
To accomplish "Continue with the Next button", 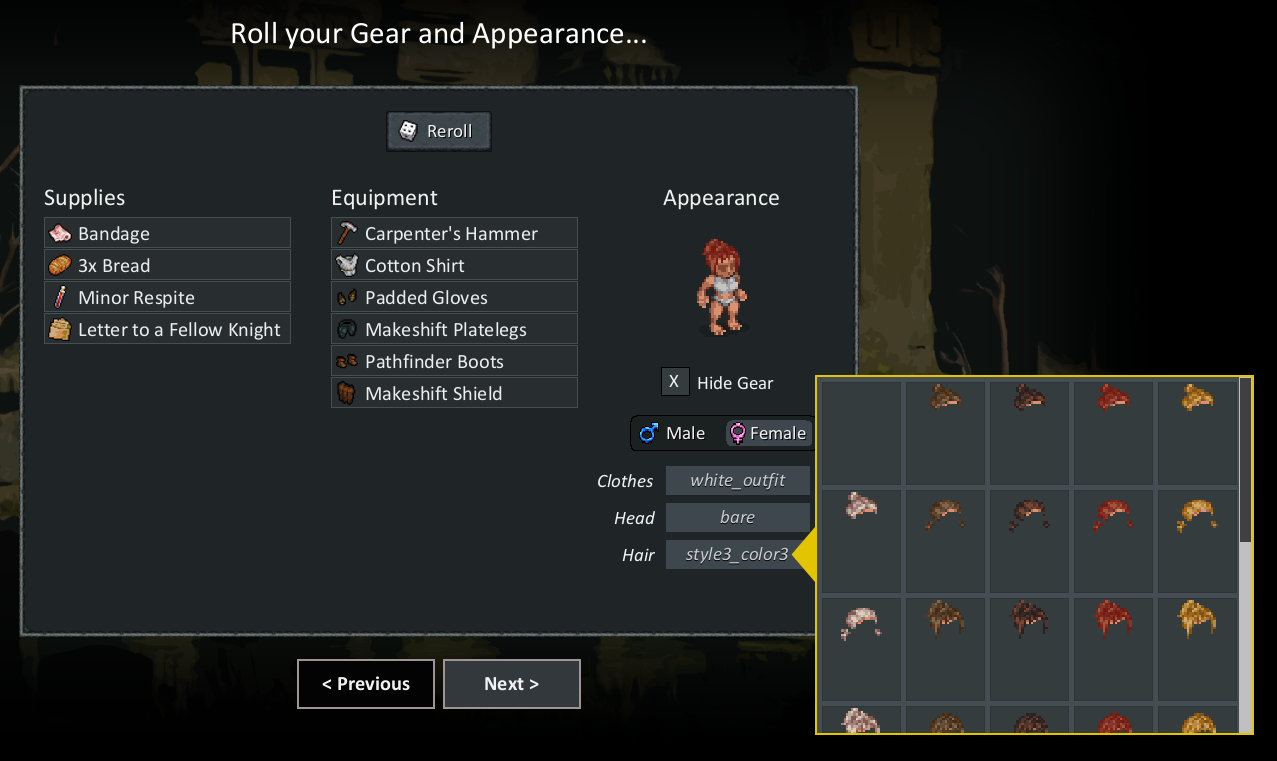I will (512, 684).
